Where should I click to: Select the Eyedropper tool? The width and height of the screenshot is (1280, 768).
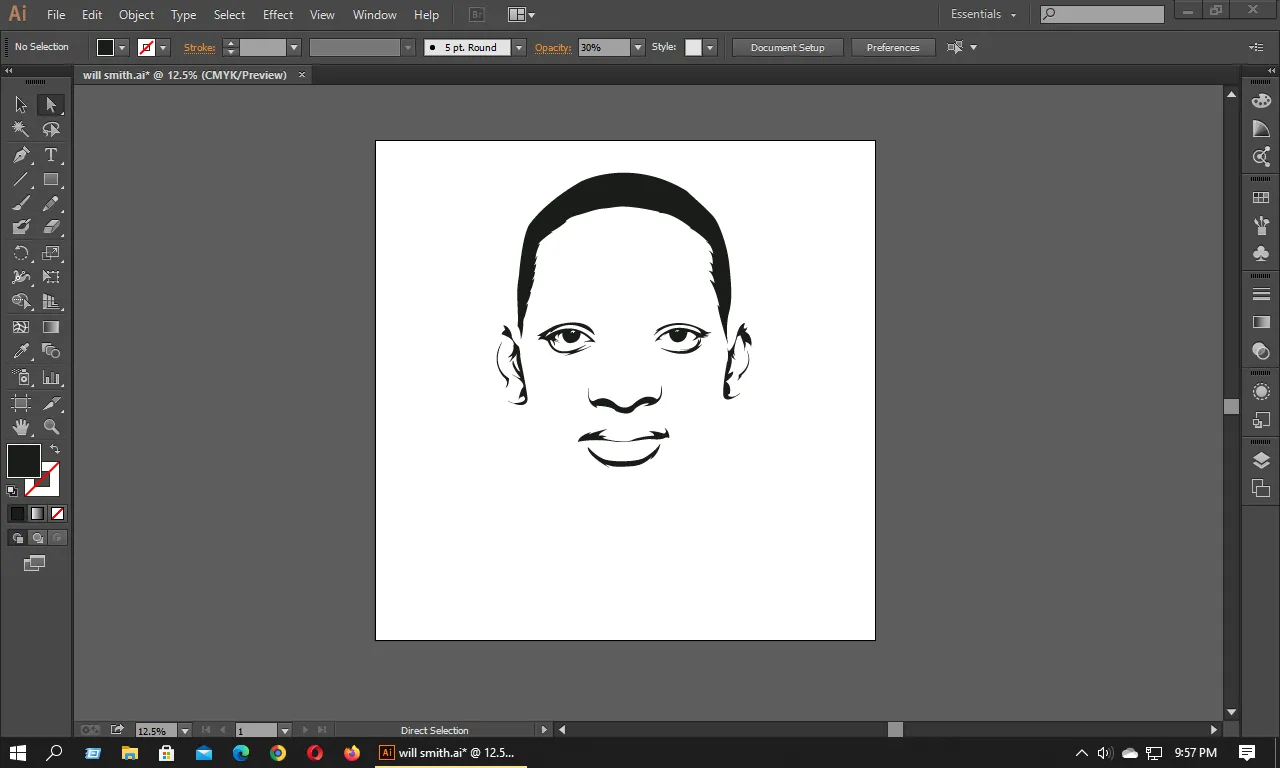pos(21,351)
